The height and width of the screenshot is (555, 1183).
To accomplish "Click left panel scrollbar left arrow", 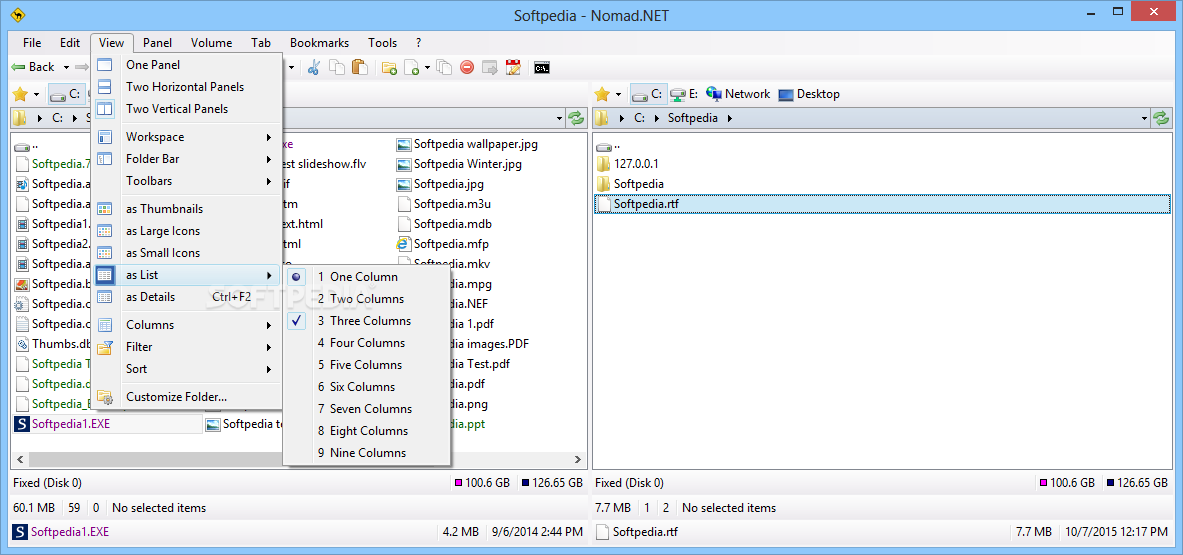I will (20, 459).
